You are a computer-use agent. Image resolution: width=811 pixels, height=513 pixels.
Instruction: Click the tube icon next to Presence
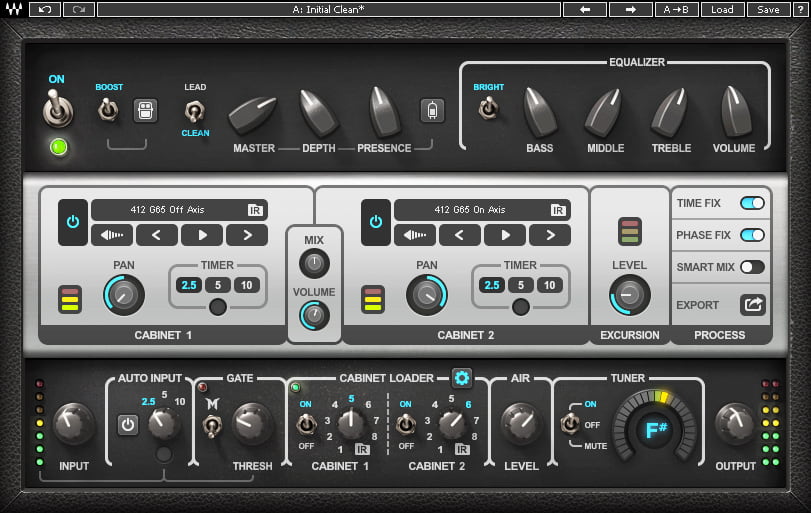point(432,110)
